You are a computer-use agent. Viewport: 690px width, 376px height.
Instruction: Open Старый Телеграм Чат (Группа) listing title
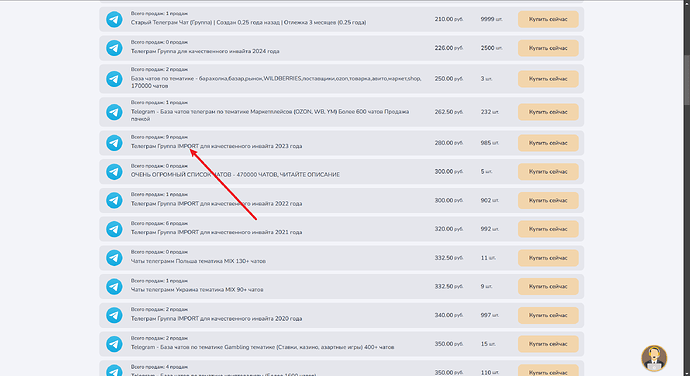[x=248, y=22]
